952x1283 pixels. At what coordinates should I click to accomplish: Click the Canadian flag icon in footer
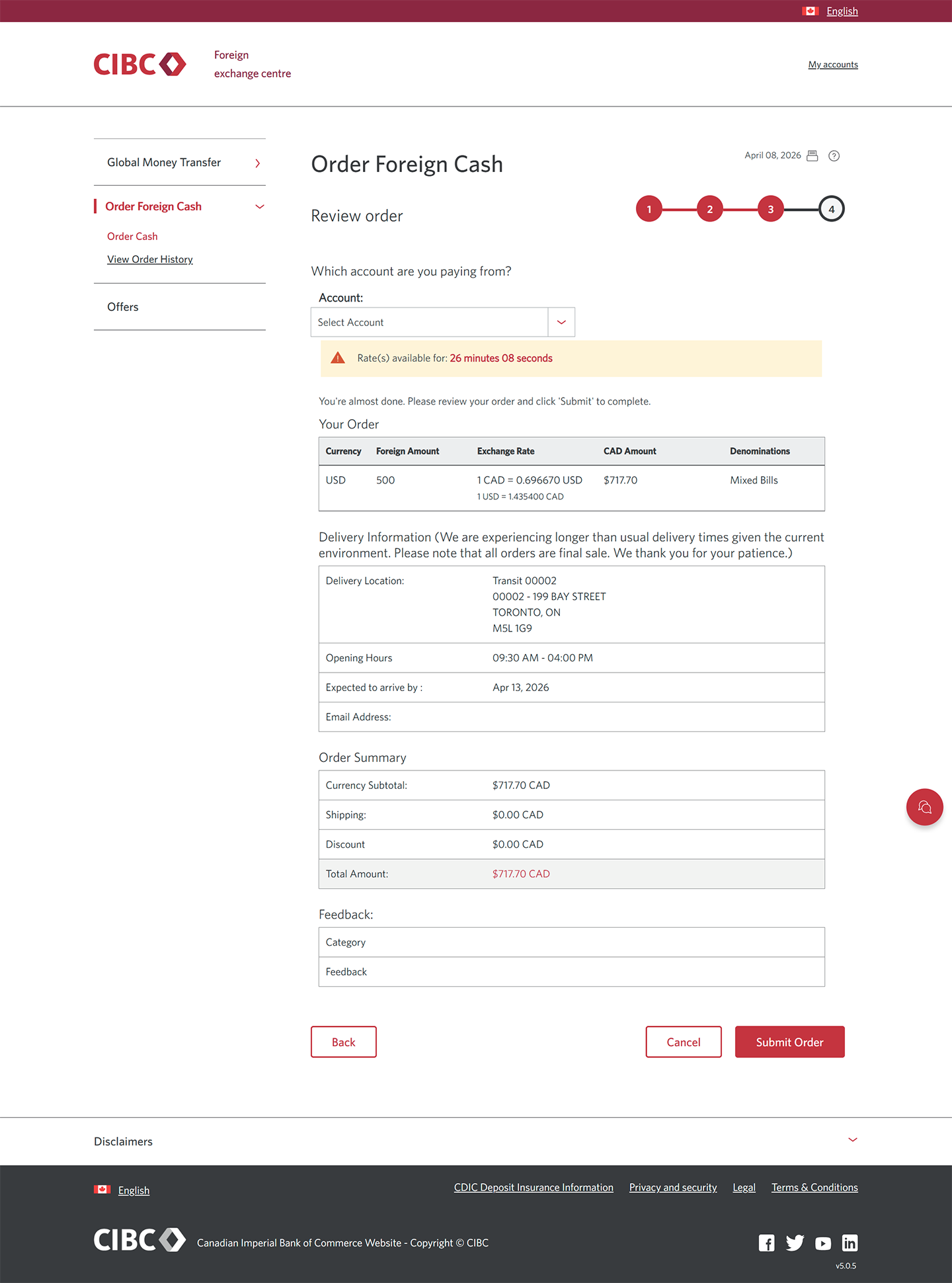(102, 1190)
